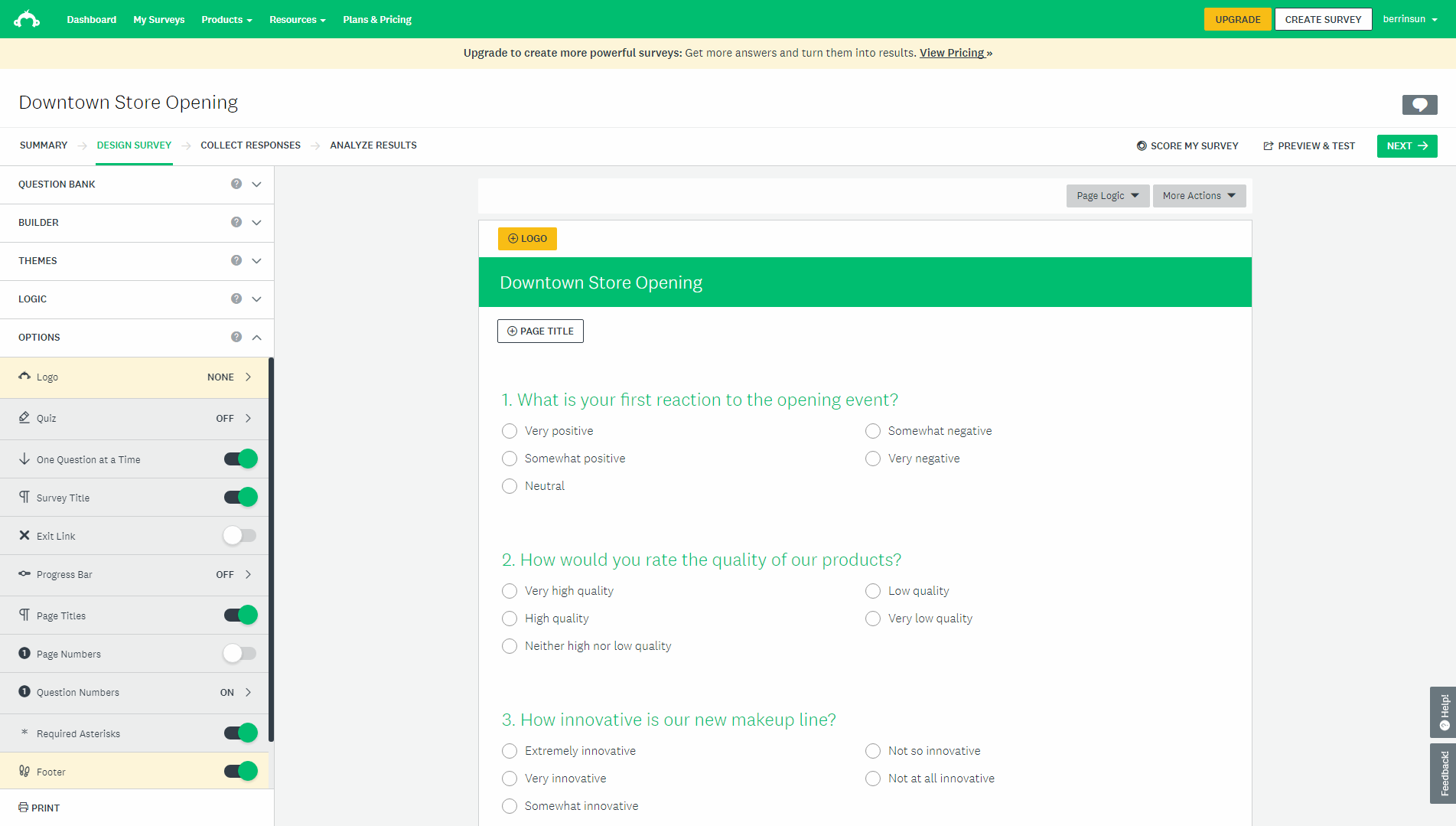Click the printer icon next to PRINT
1456x826 pixels.
click(x=23, y=807)
